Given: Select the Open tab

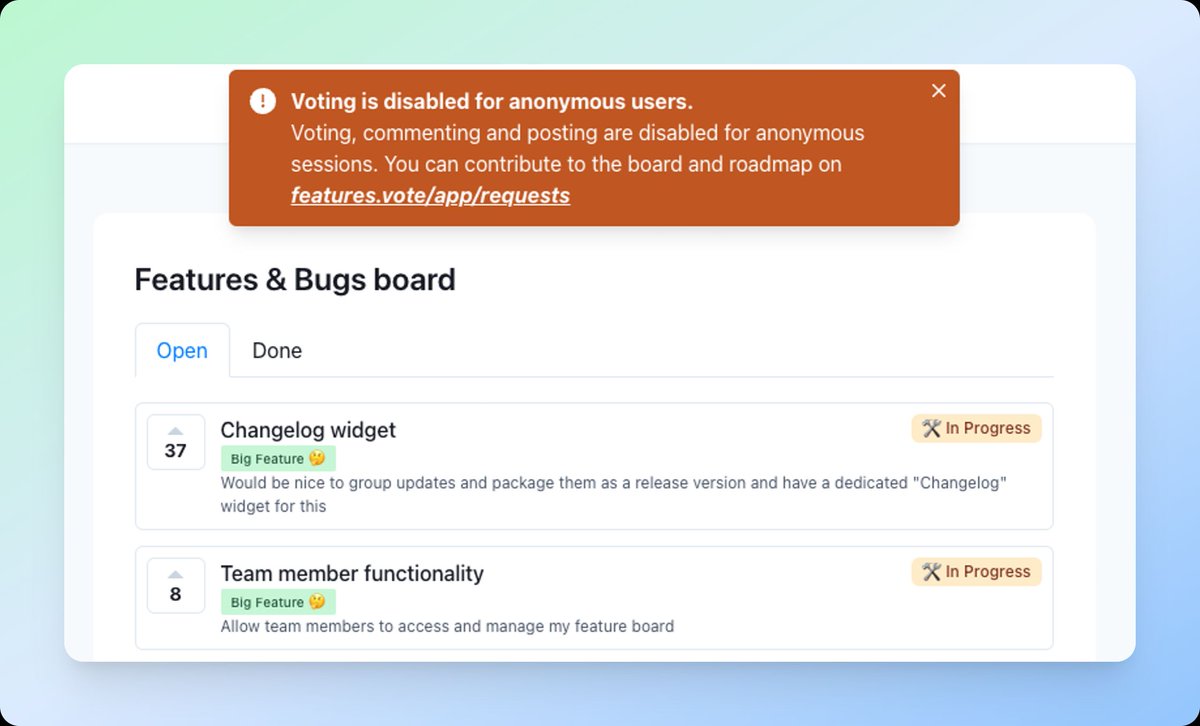Looking at the screenshot, I should point(182,351).
